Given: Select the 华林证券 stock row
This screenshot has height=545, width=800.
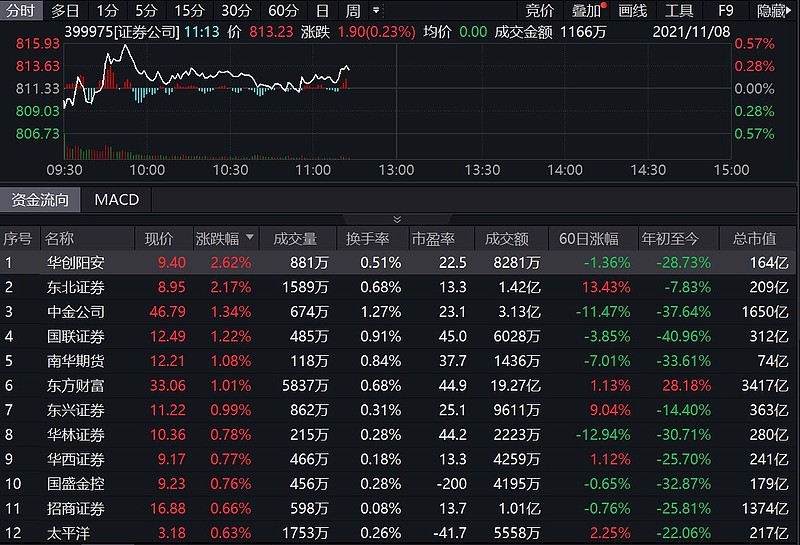Looking at the screenshot, I should tap(398, 435).
